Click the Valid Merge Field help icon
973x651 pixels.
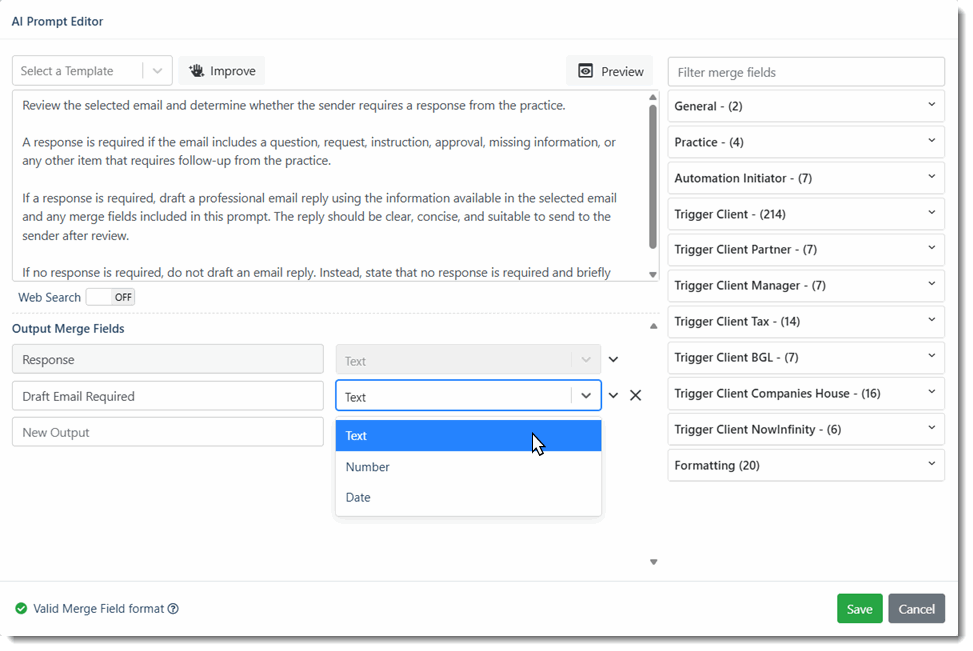click(173, 609)
